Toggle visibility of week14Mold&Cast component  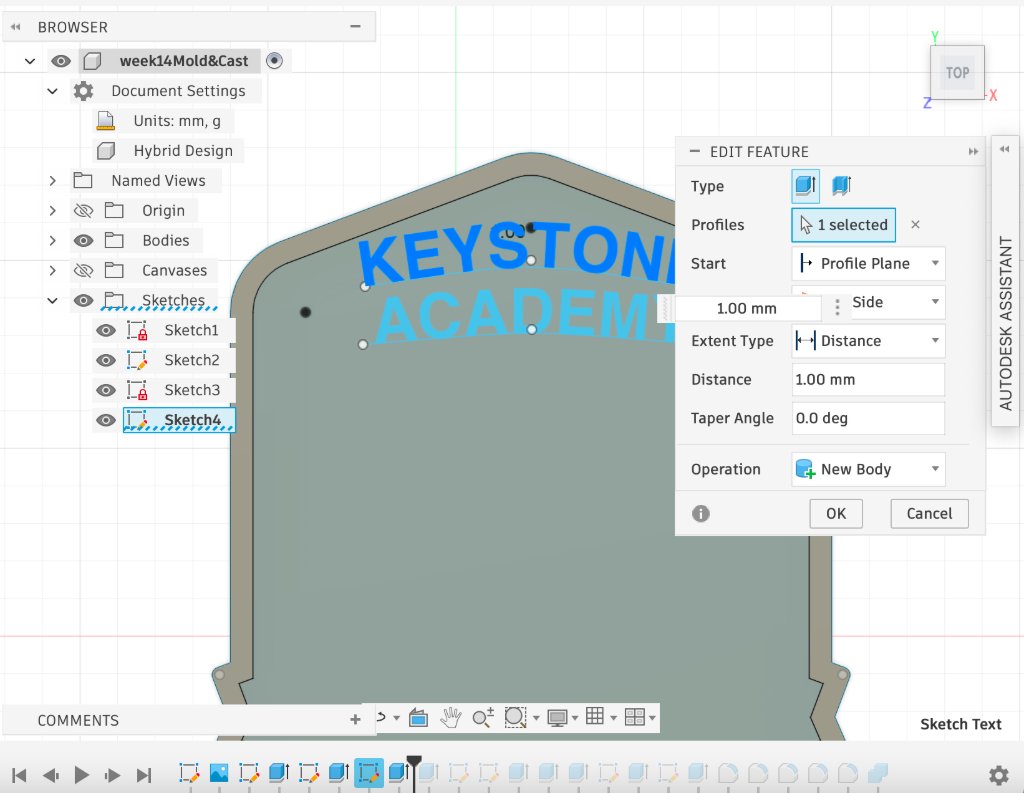tap(61, 61)
